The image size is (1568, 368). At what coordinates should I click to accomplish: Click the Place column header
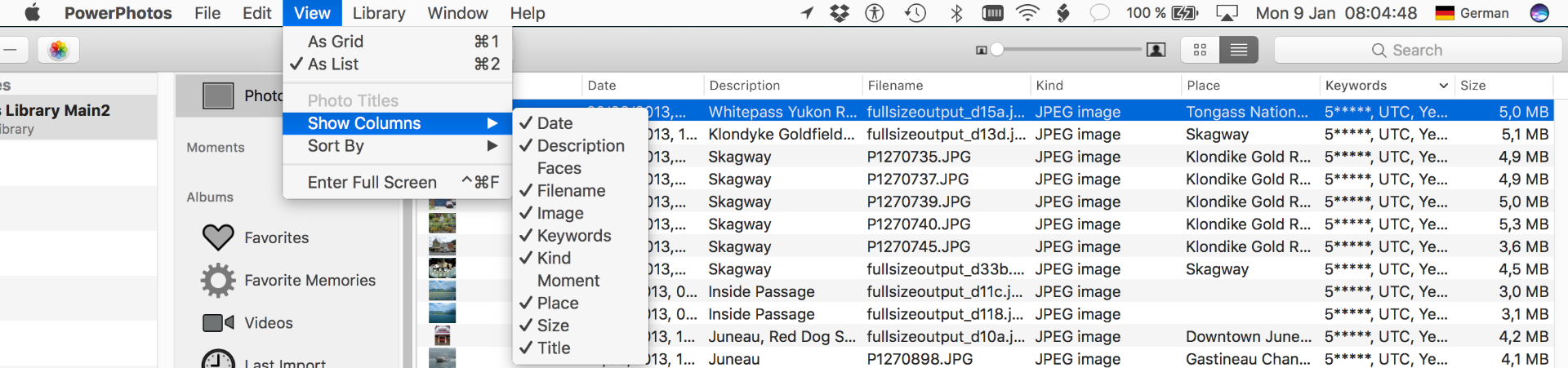point(1250,86)
